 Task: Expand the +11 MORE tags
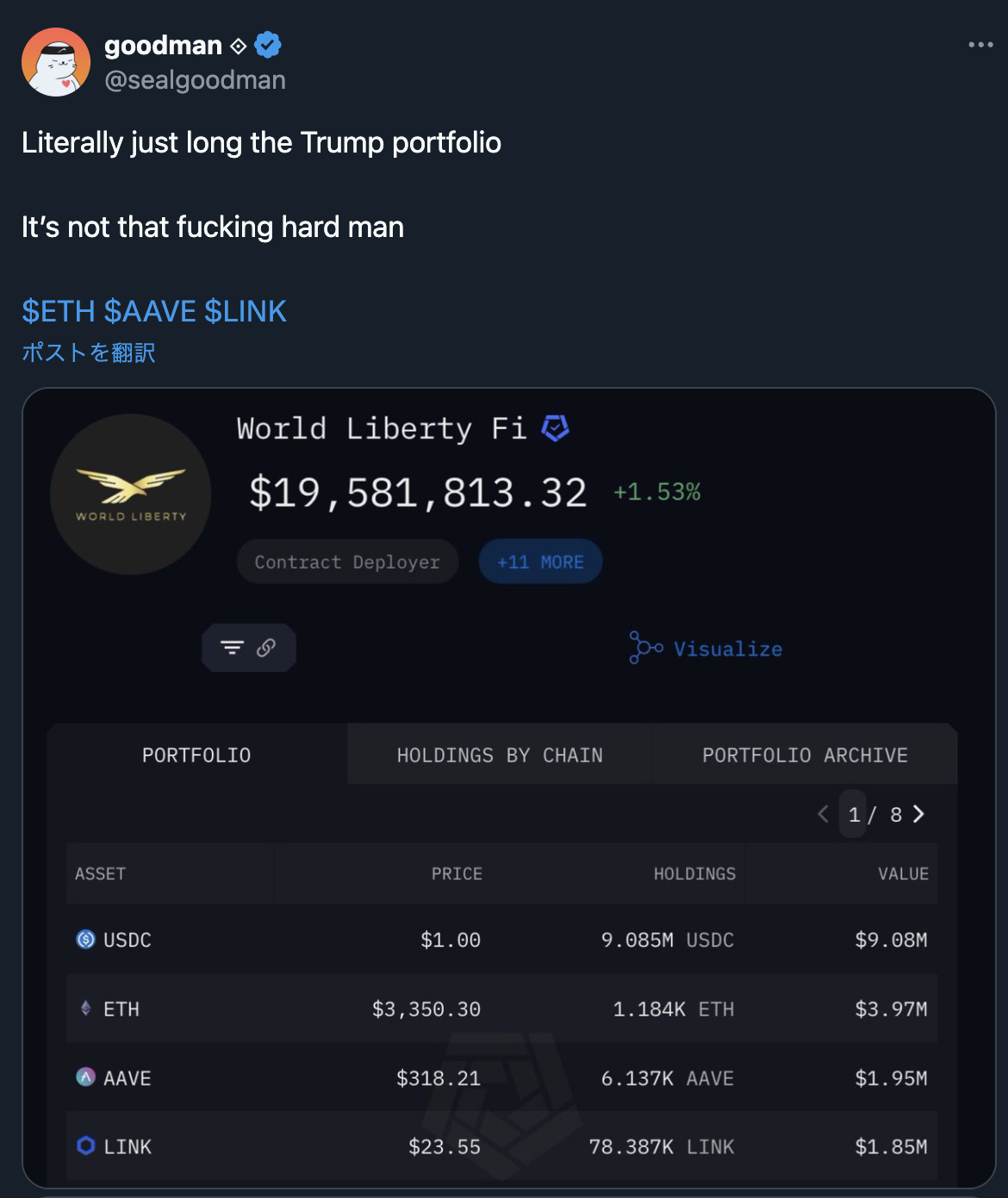540,562
